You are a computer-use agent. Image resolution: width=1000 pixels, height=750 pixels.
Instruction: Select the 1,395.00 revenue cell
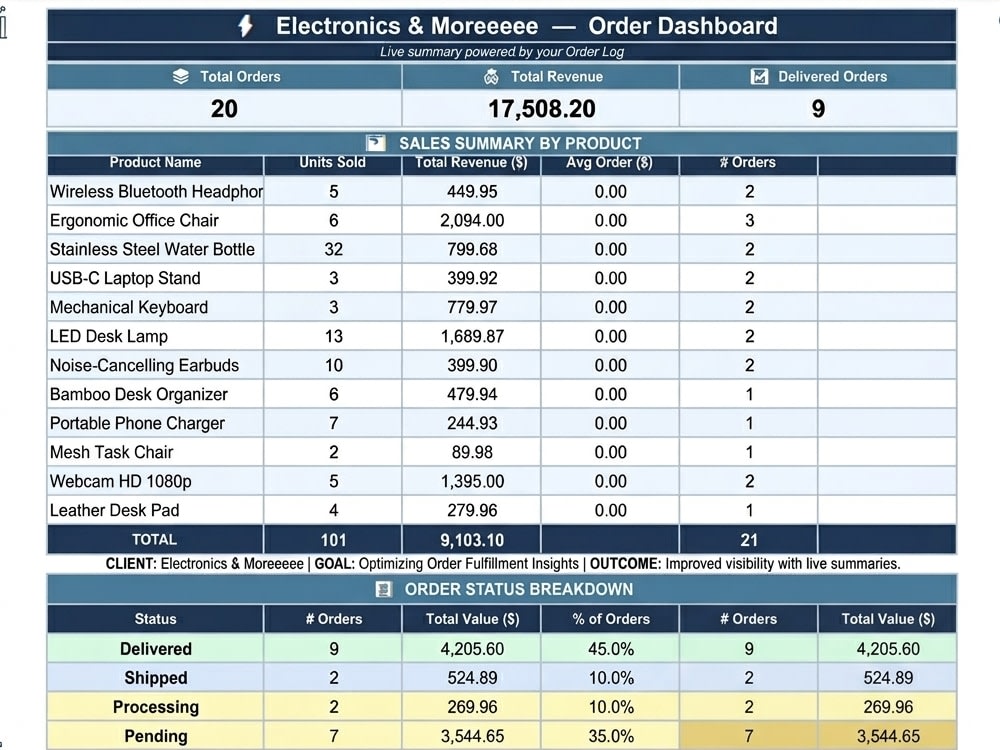click(x=471, y=482)
